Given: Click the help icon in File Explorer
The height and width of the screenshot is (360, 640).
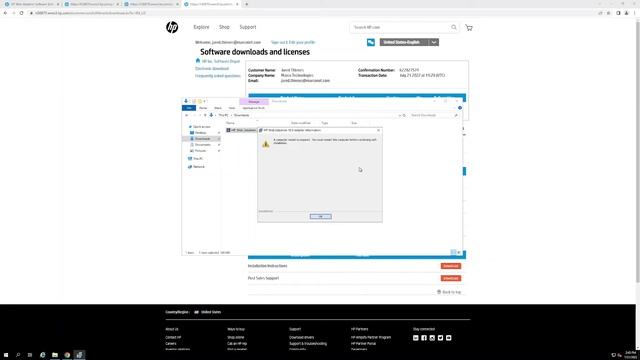Looking at the screenshot, I should [x=460, y=108].
